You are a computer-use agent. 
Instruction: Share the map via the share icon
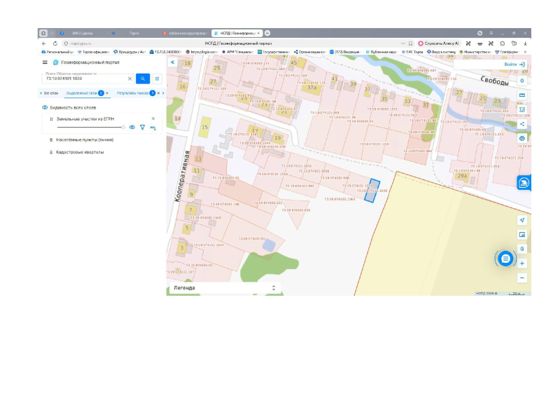point(522,124)
